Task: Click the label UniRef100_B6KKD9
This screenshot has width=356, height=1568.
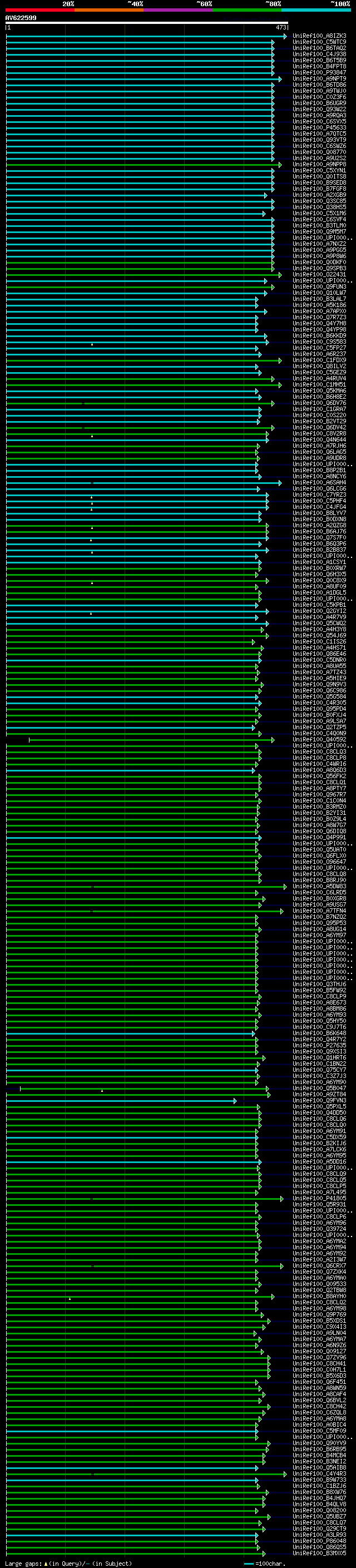Action: [x=319, y=335]
